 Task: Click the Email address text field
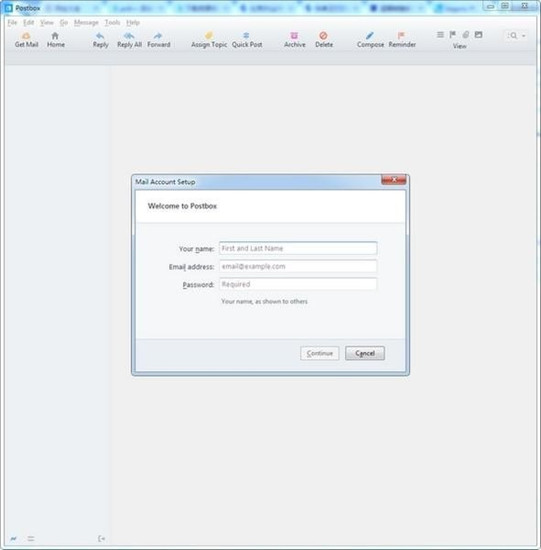[x=298, y=267]
